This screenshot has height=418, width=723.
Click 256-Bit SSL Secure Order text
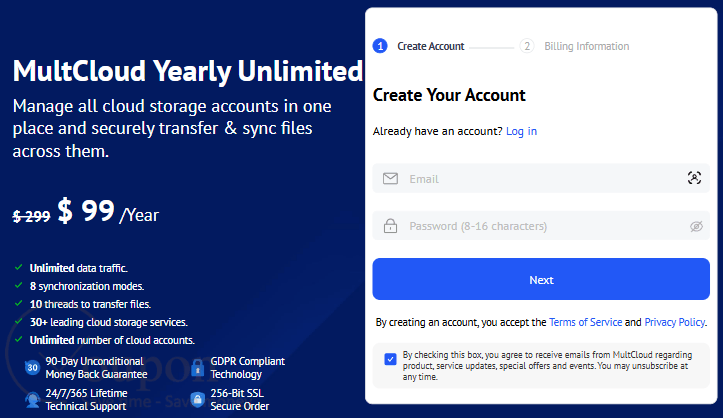pyautogui.click(x=240, y=400)
